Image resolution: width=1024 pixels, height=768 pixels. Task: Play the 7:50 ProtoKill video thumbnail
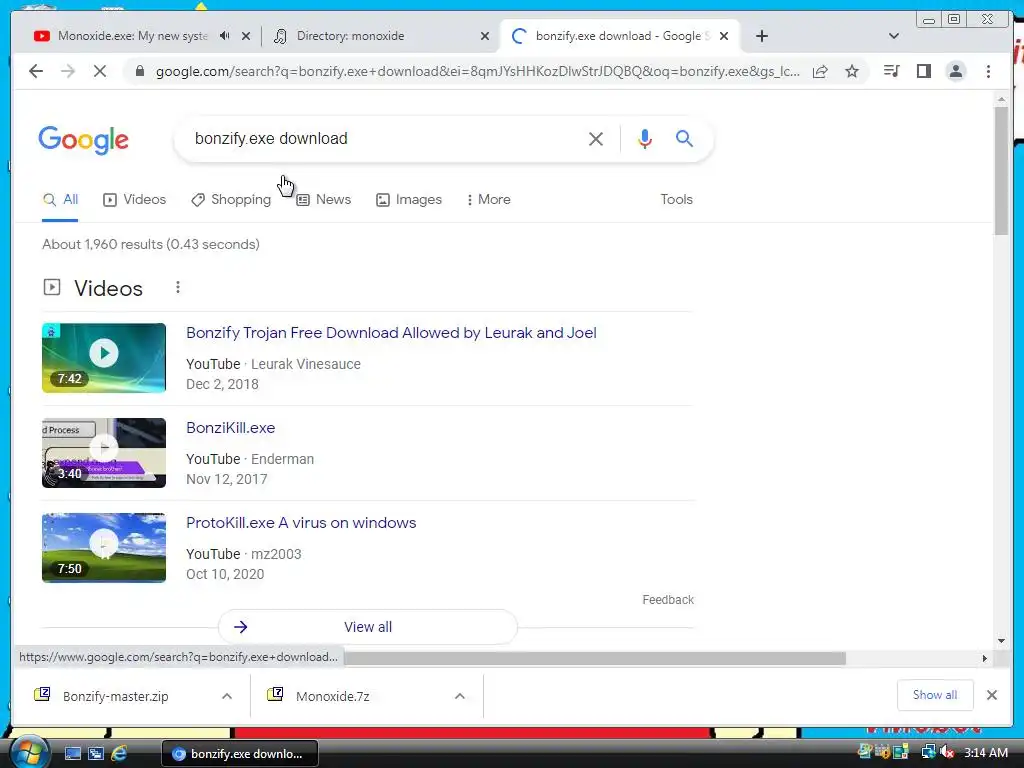coord(104,548)
